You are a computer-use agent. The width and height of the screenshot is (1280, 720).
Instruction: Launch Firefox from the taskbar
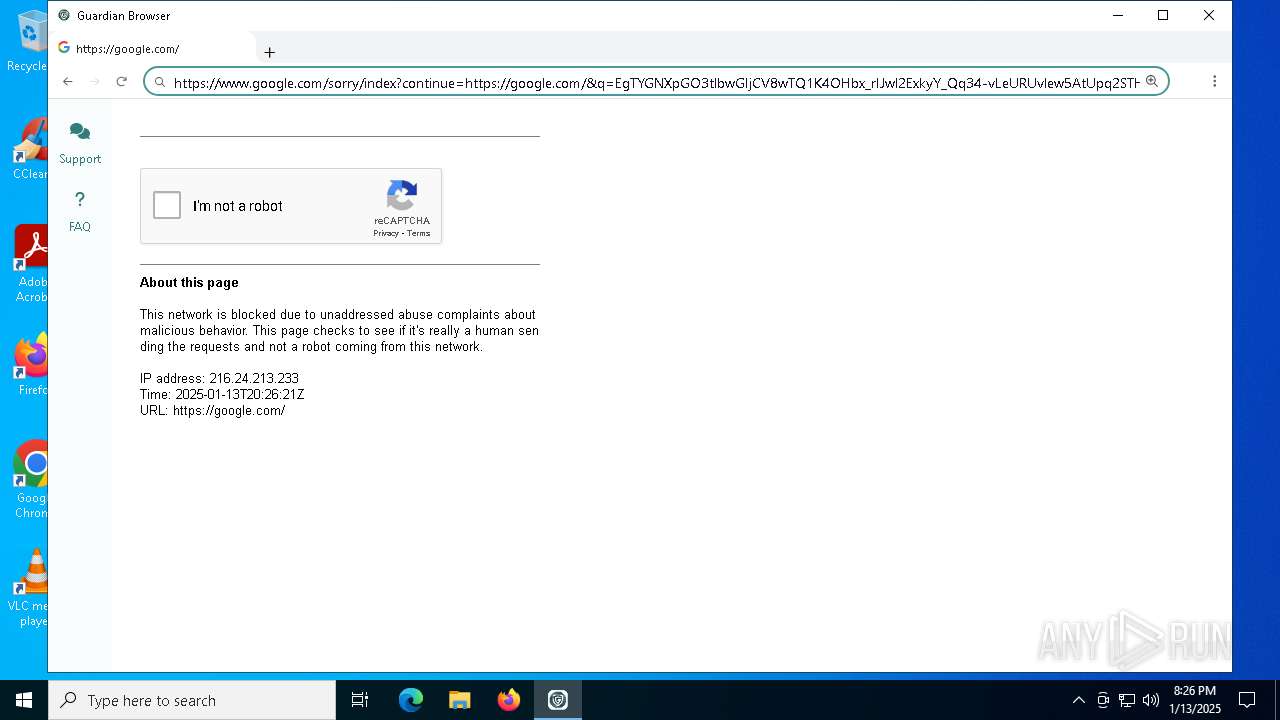tap(509, 700)
